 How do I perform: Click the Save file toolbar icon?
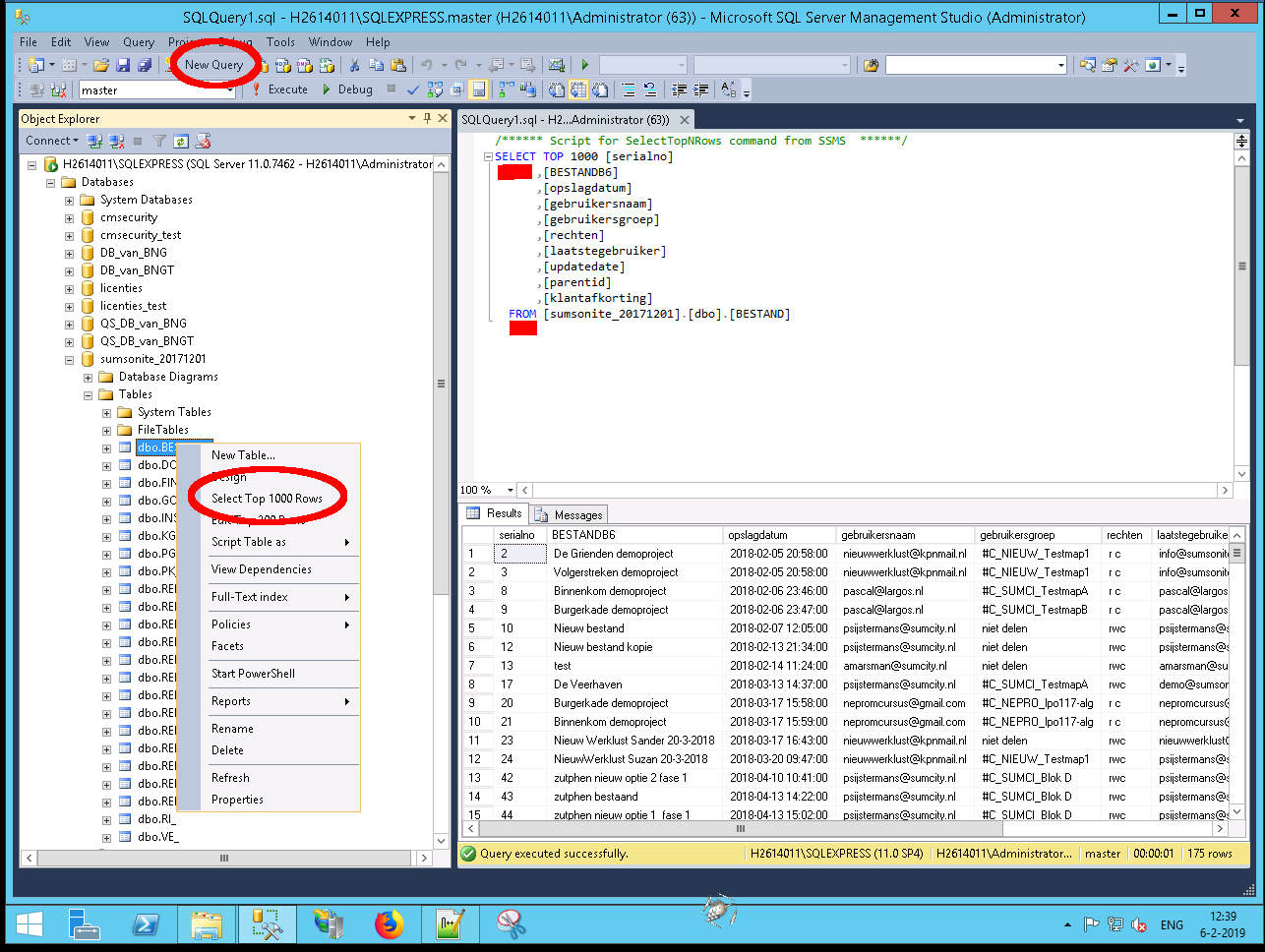[123, 65]
